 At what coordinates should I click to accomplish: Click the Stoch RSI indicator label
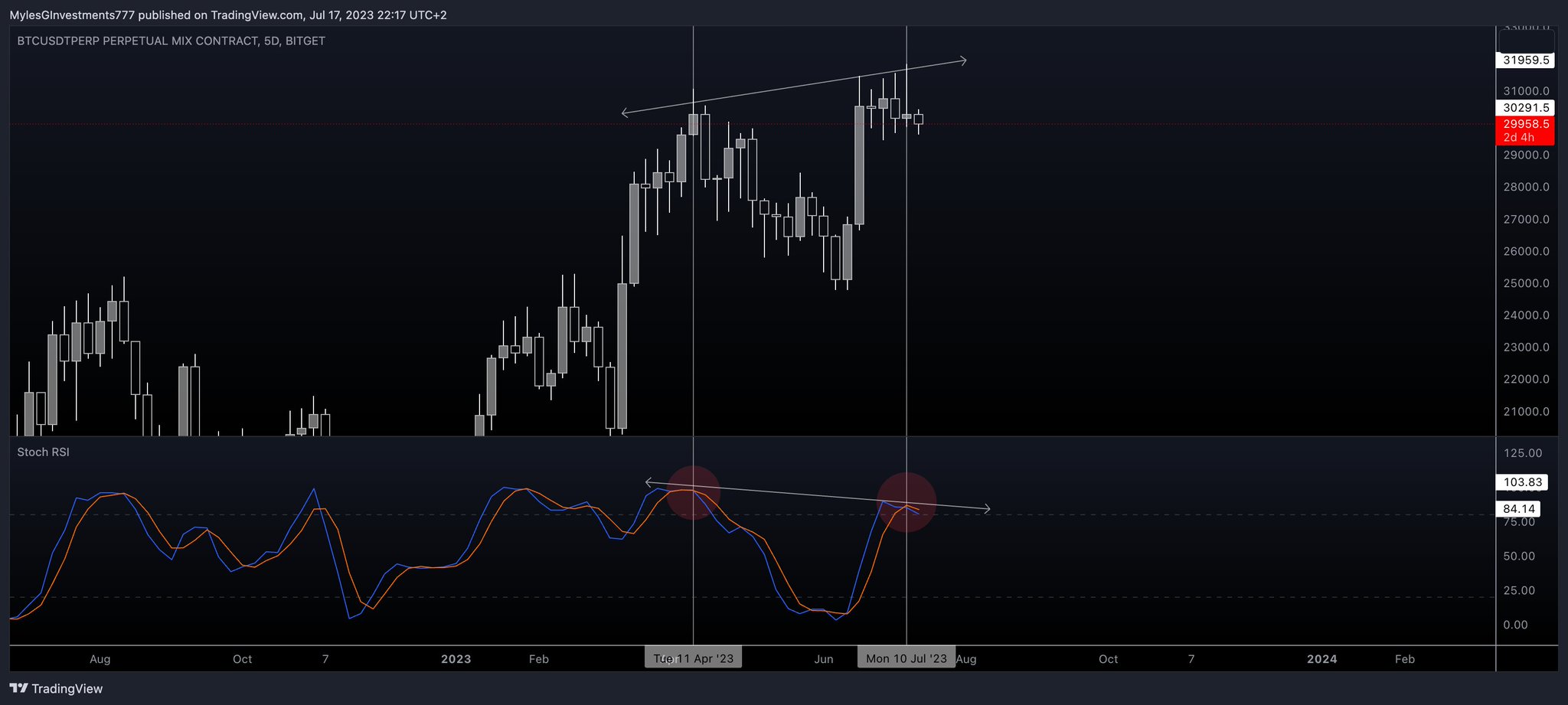tap(43, 452)
